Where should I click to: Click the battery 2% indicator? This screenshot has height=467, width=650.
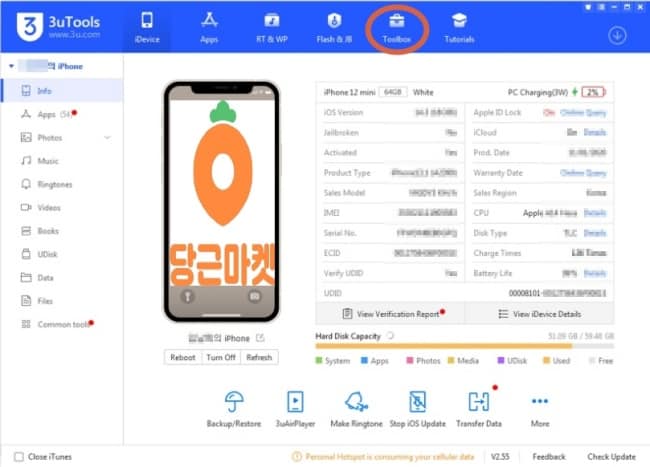[593, 92]
